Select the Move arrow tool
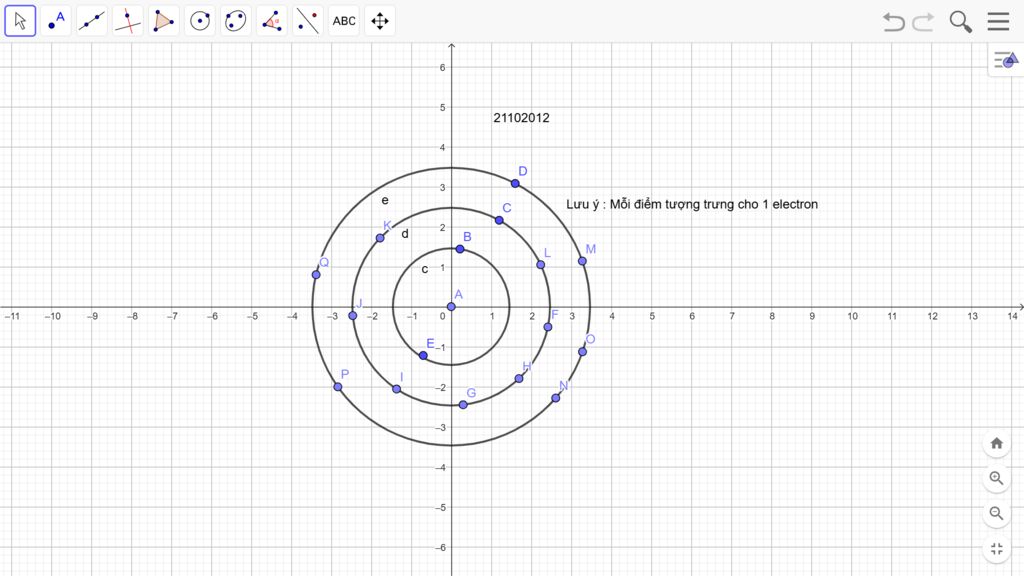Screen dimensions: 1024x576 (x=20, y=20)
